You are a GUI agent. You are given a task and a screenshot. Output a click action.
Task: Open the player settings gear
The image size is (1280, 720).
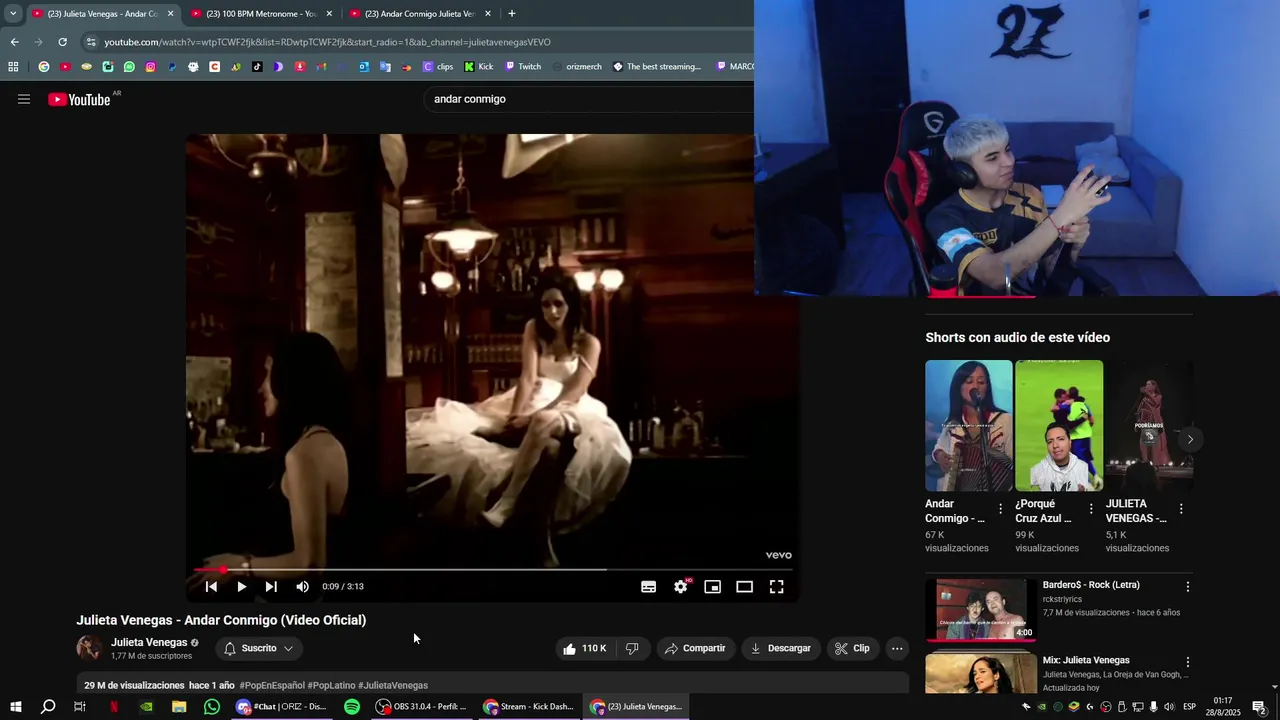[x=681, y=587]
